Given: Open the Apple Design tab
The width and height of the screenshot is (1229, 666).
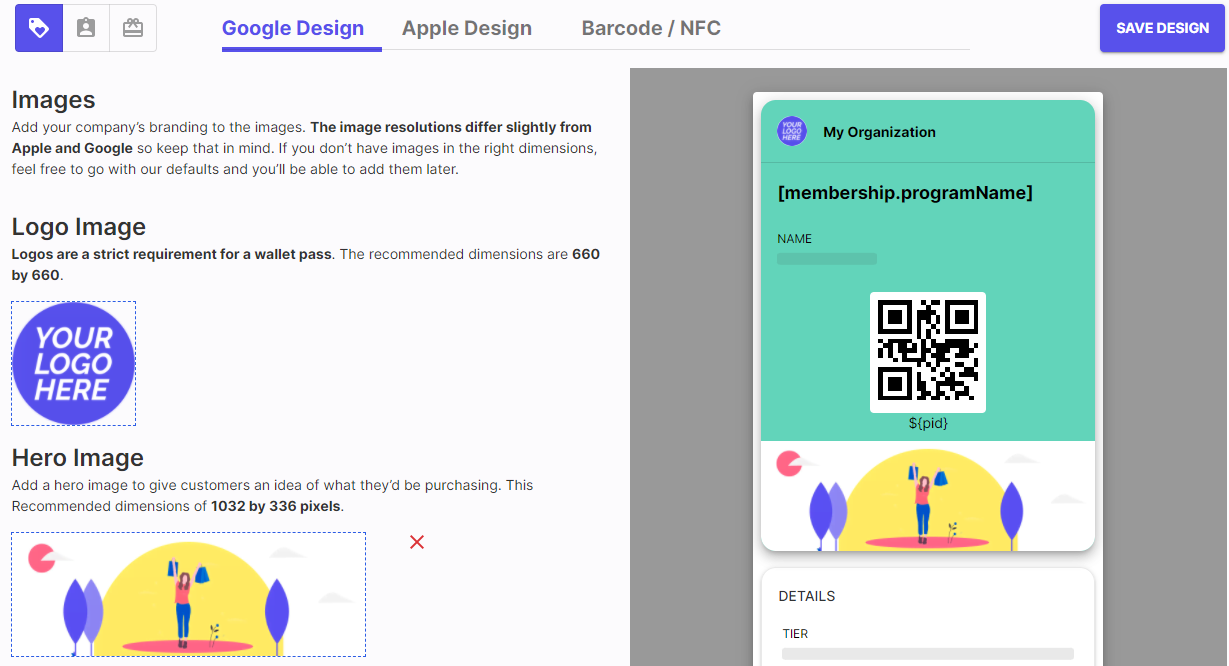Looking at the screenshot, I should point(467,28).
